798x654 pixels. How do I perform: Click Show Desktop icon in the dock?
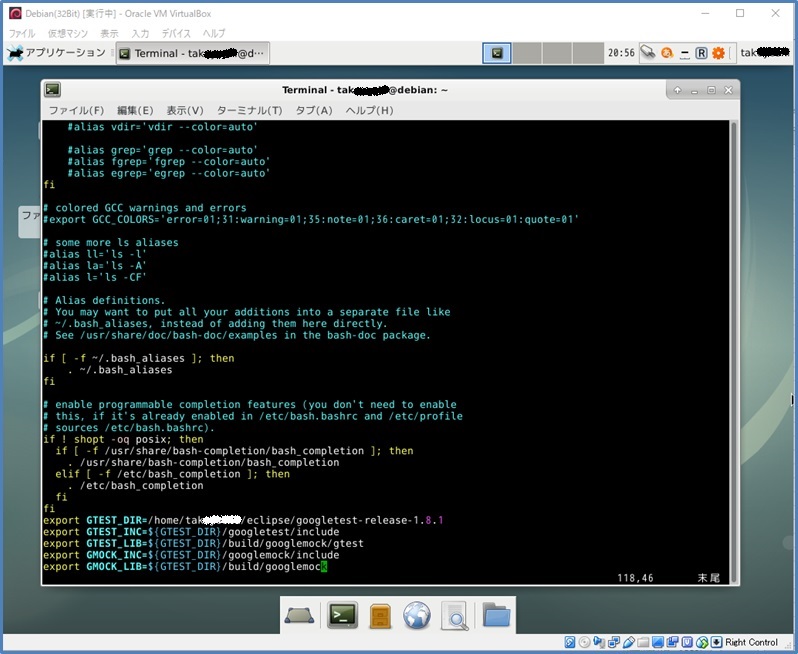click(299, 615)
